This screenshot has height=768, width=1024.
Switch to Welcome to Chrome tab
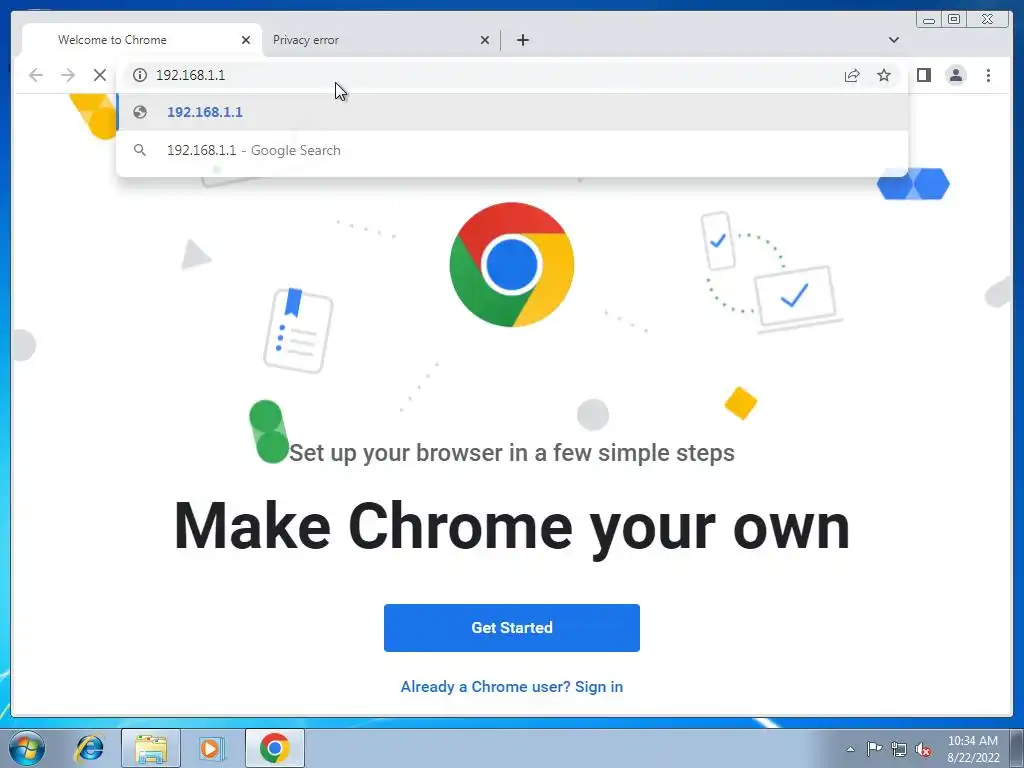click(x=142, y=40)
